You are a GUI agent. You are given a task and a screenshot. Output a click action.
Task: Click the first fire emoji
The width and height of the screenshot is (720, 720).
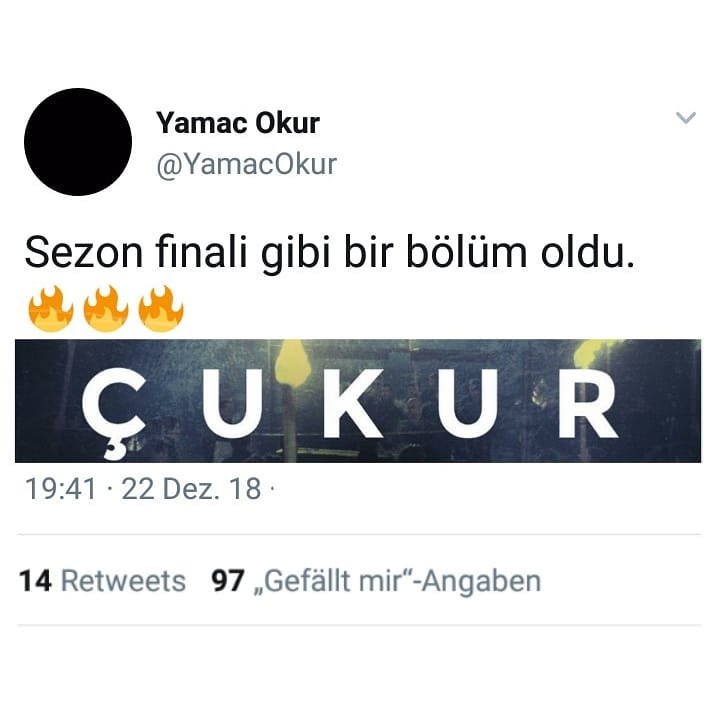[x=51, y=308]
